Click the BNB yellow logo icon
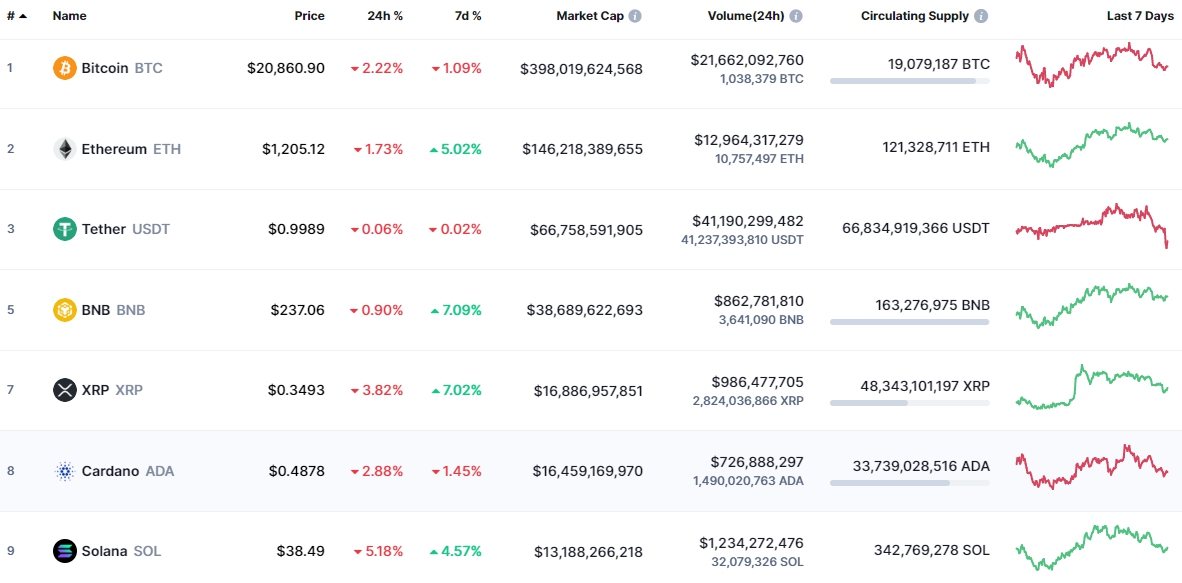1182x583 pixels. (x=65, y=309)
